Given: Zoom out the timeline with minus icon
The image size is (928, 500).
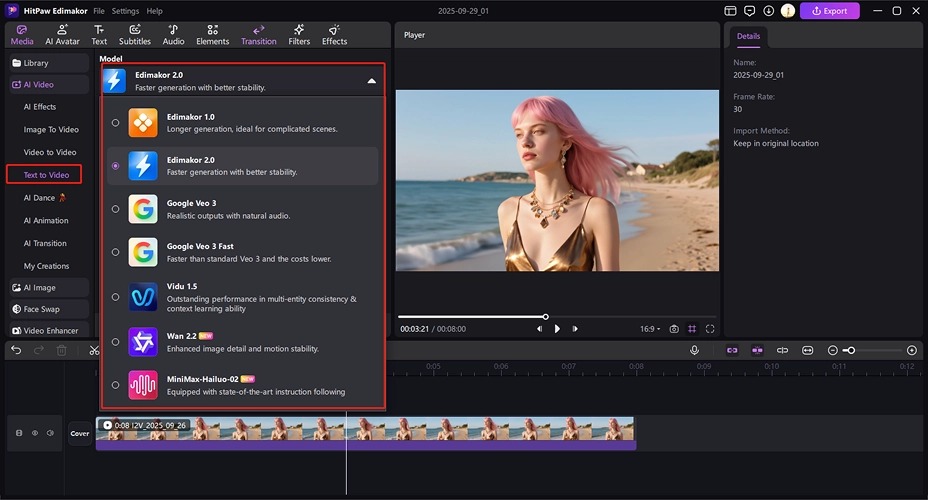Looking at the screenshot, I should pos(832,350).
